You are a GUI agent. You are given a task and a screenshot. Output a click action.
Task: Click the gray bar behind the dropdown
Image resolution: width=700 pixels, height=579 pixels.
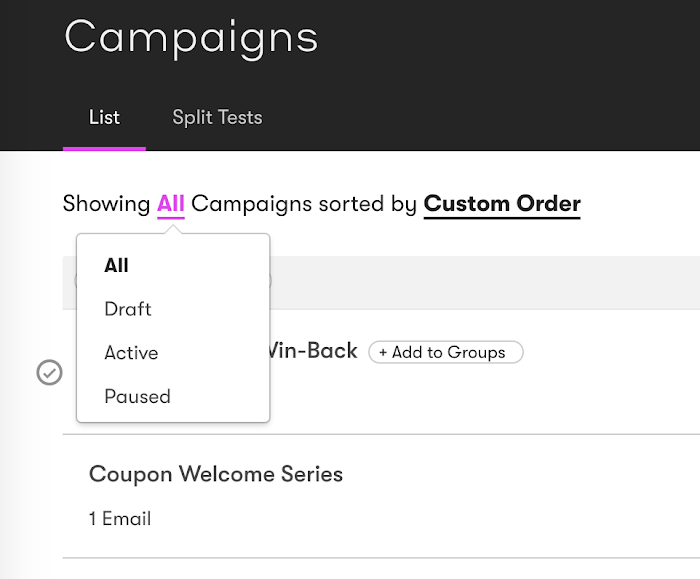[x=480, y=282]
